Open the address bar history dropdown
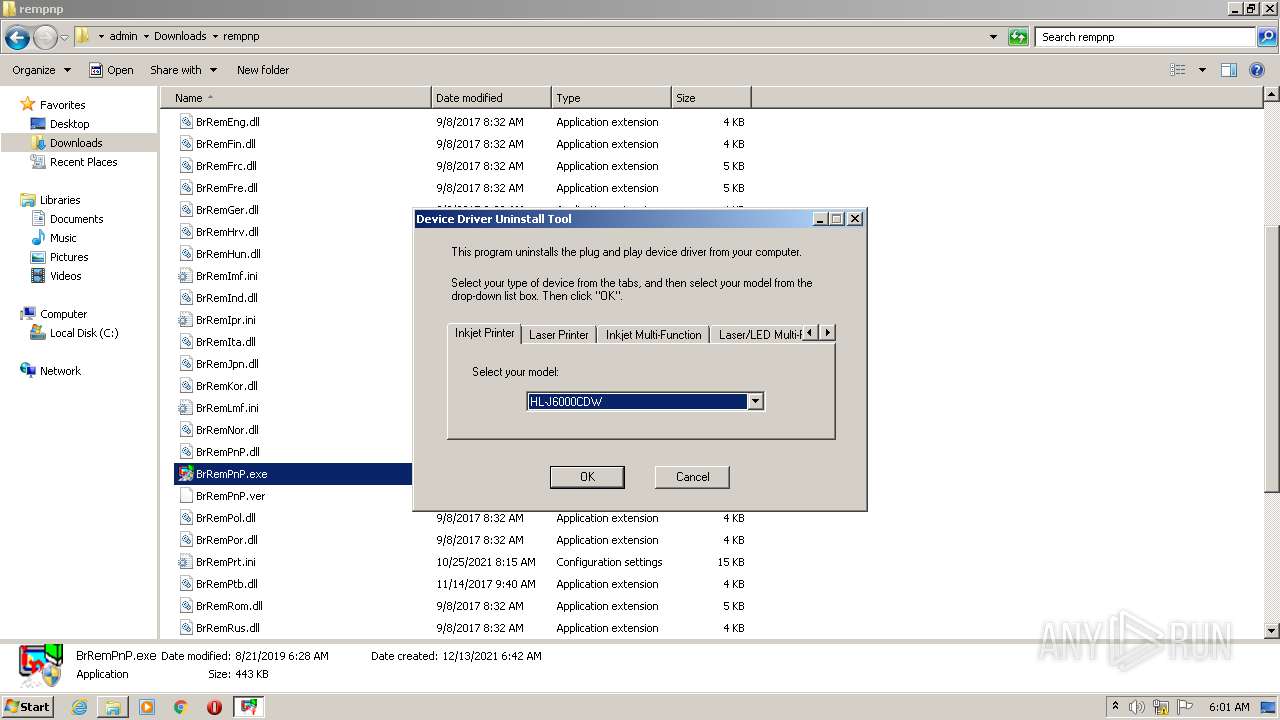 [993, 37]
